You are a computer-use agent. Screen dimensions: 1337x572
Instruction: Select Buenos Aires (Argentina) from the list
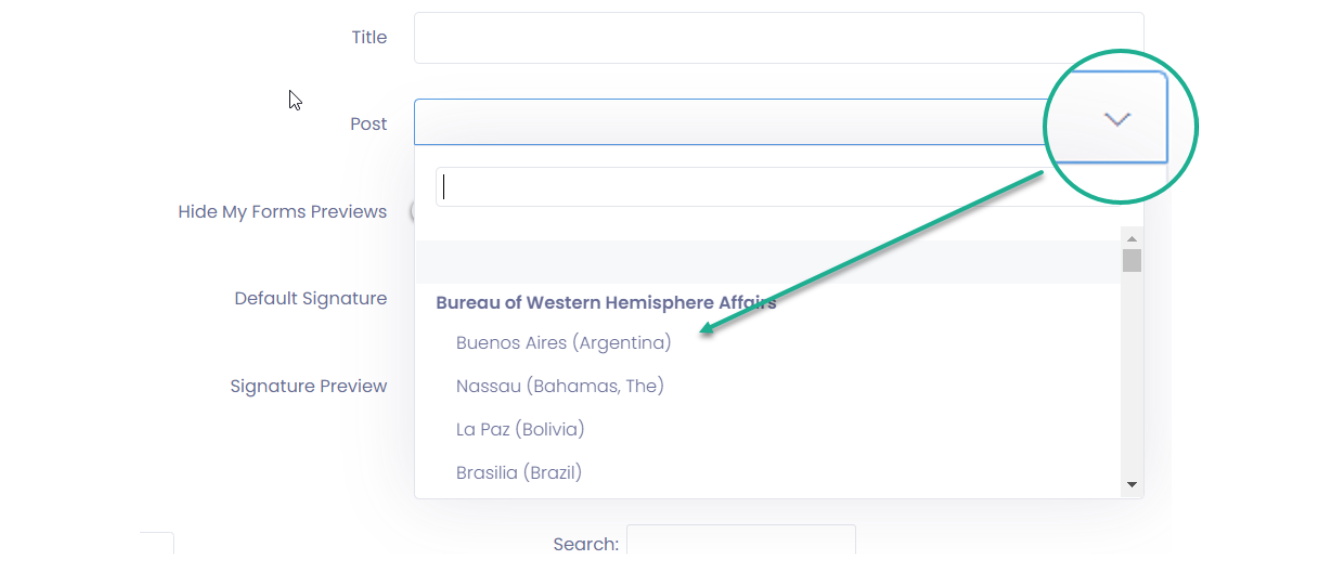564,343
